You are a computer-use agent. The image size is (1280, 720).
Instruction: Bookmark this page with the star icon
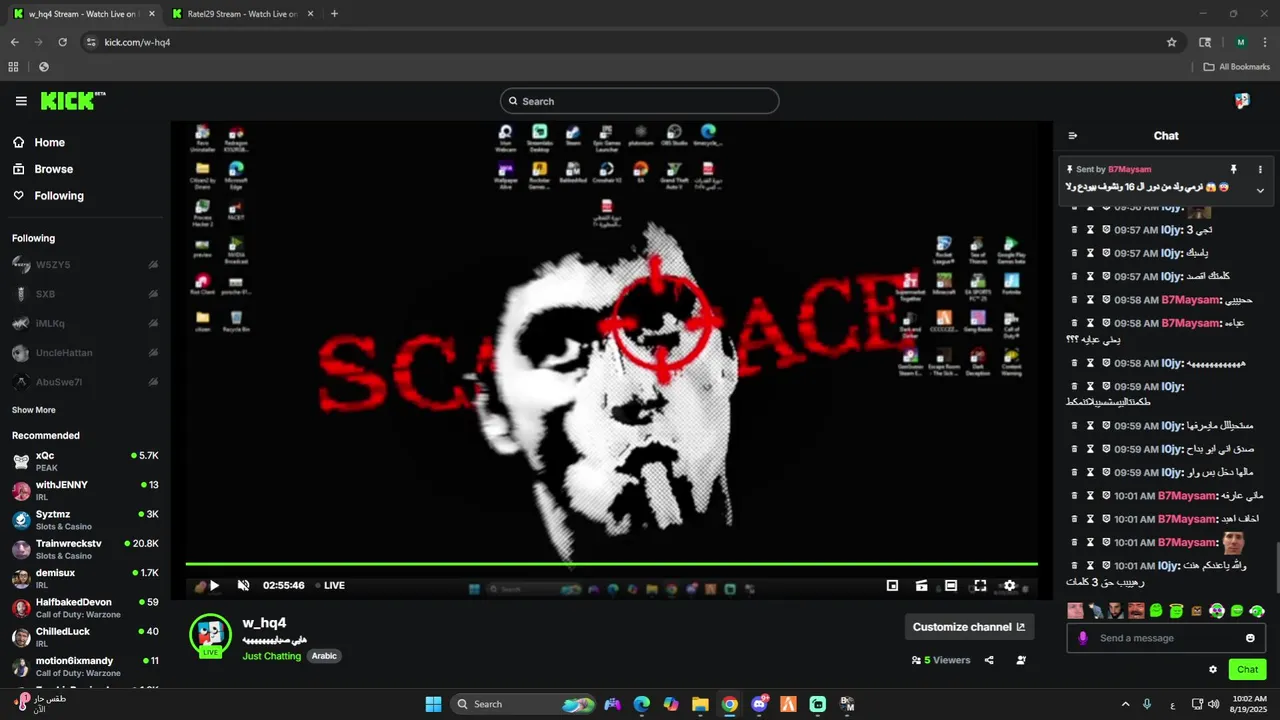[1171, 42]
